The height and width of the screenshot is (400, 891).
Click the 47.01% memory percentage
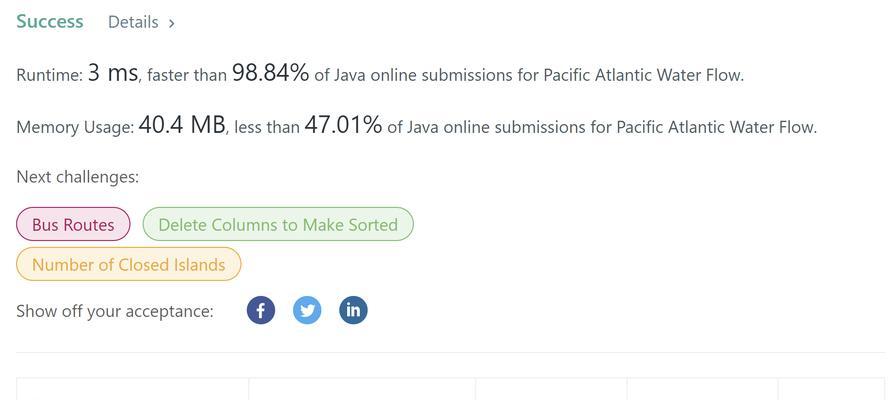(343, 125)
